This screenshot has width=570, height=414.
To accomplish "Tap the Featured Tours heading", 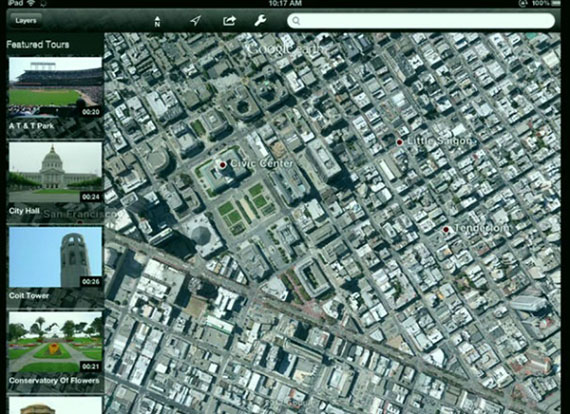I will coord(38,45).
